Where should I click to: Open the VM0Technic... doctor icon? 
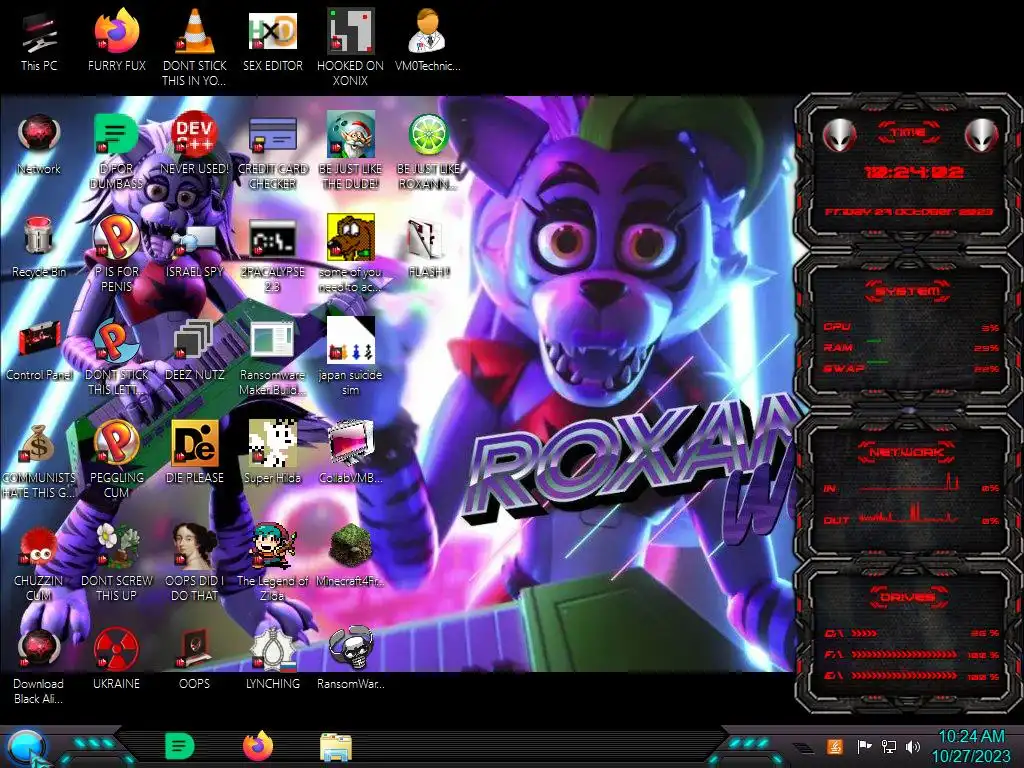click(427, 40)
